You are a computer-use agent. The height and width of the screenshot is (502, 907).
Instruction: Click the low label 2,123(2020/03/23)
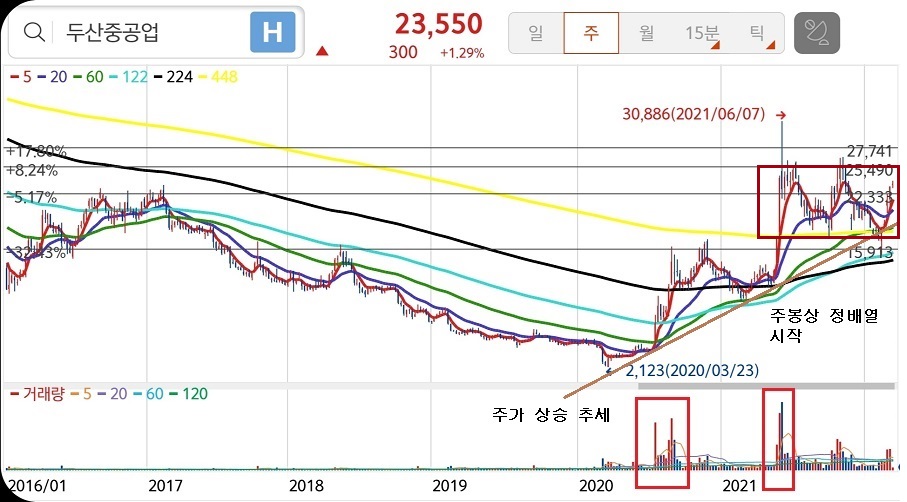[692, 370]
